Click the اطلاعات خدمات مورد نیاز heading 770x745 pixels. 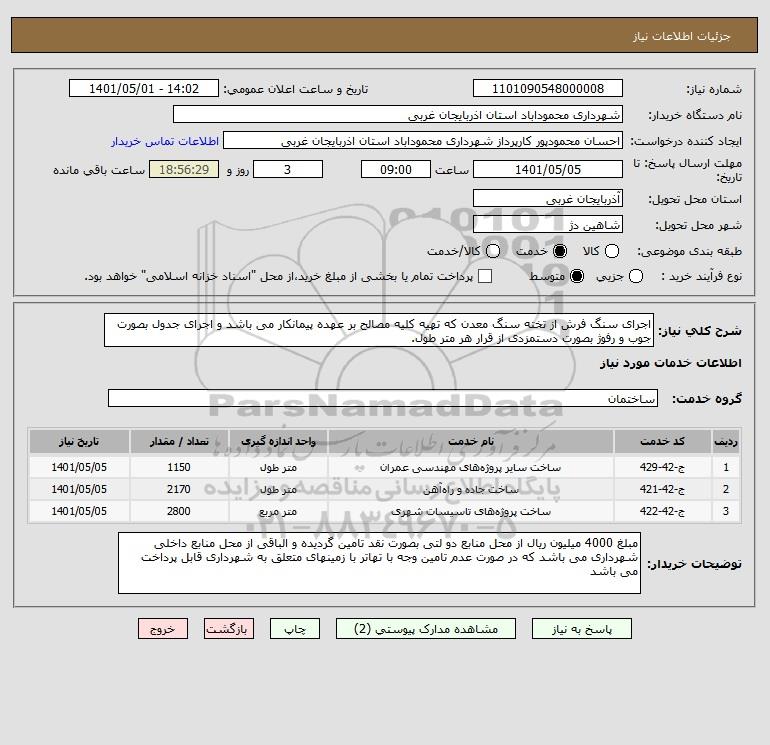671,363
